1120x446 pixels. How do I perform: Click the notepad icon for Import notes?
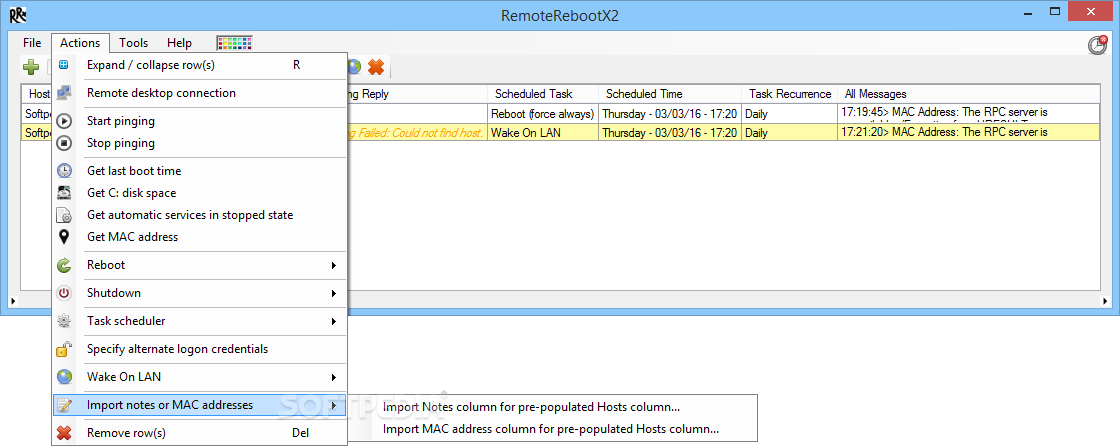tap(64, 405)
